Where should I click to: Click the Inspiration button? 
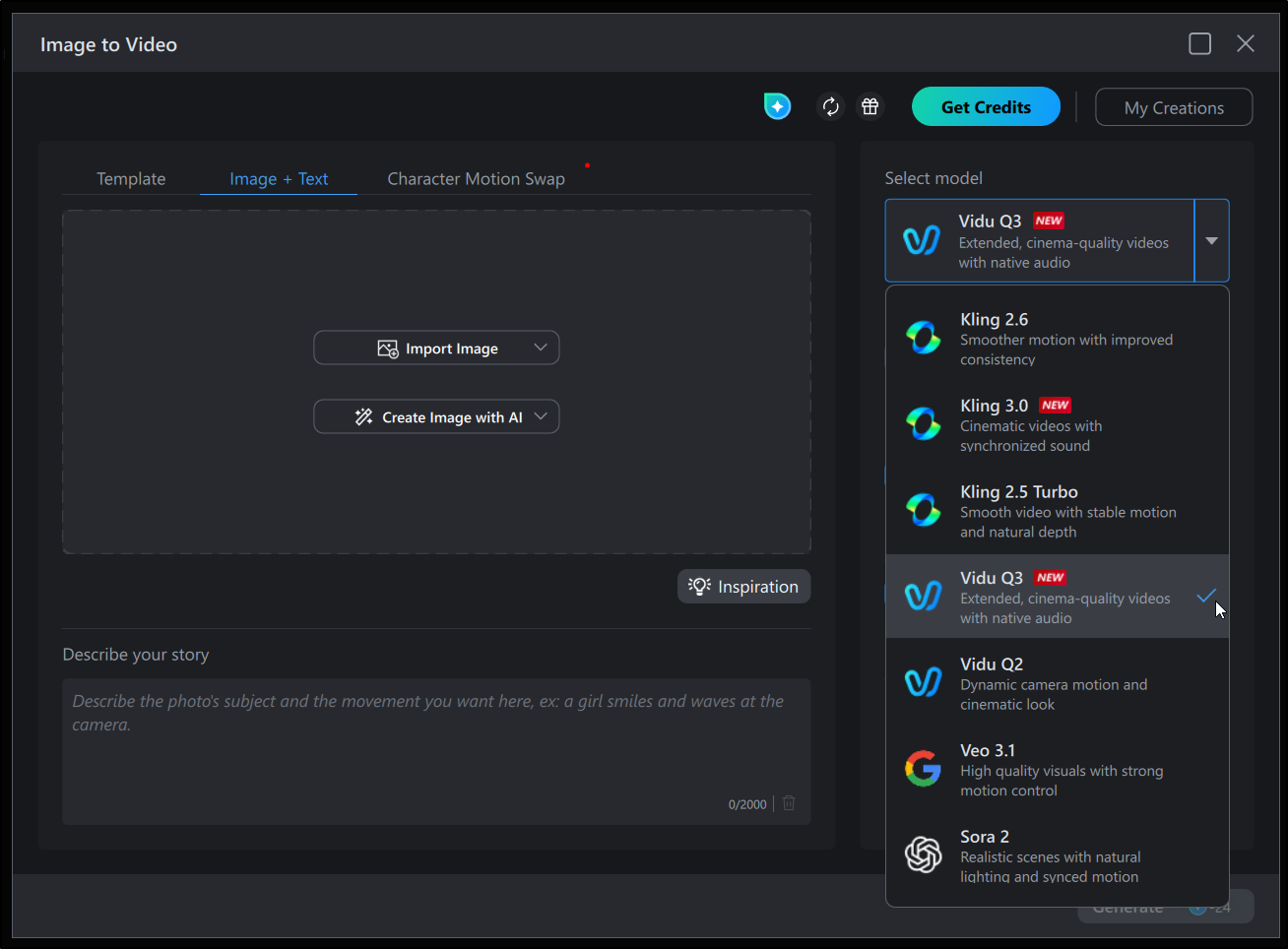point(743,587)
